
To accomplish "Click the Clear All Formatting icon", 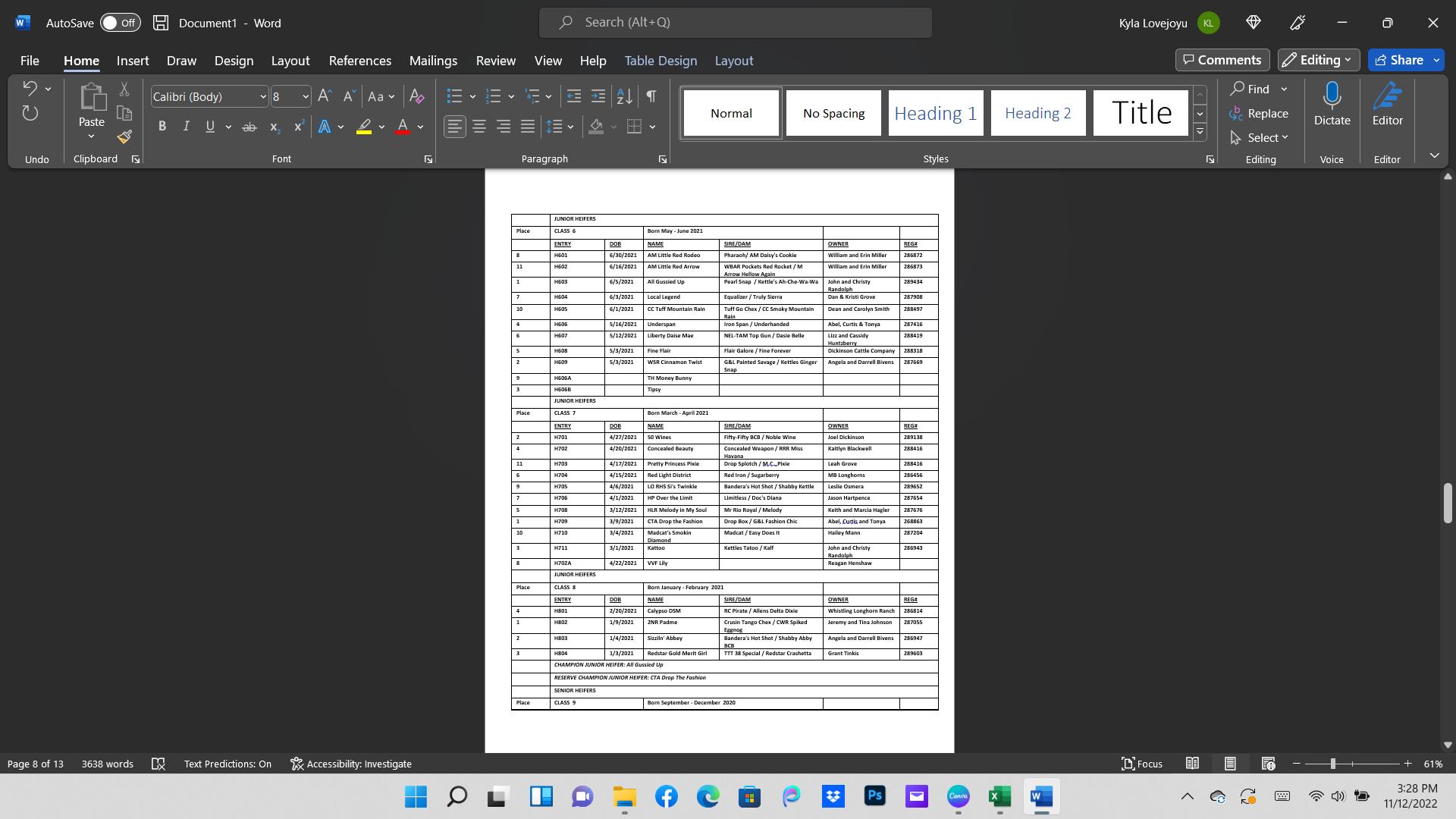I will [416, 96].
